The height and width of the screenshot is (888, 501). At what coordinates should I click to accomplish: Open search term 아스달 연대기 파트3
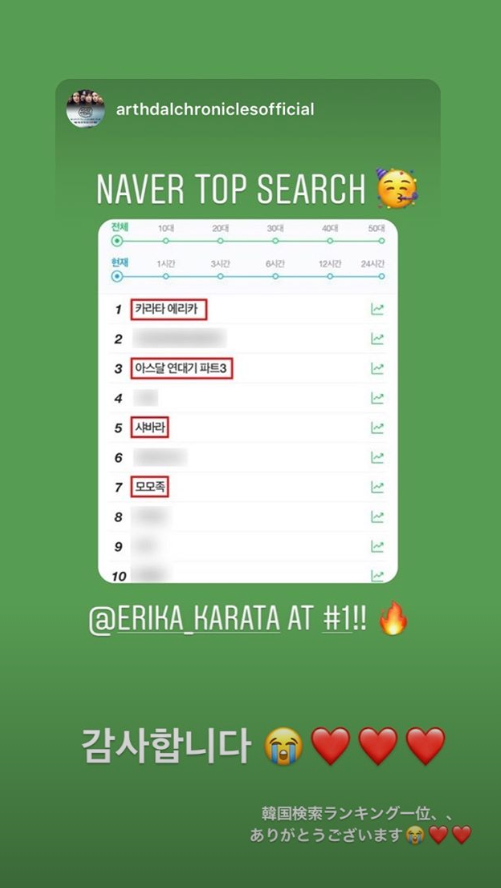click(182, 369)
